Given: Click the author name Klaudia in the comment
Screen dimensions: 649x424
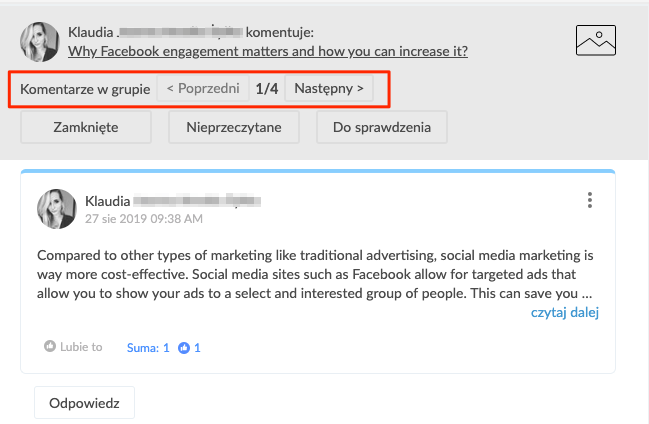Looking at the screenshot, I should click(108, 201).
